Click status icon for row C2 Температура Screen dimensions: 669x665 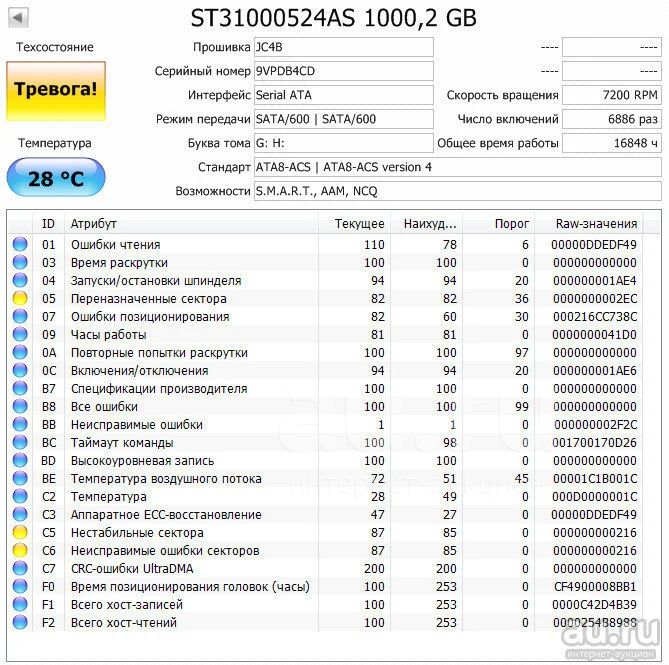point(20,496)
